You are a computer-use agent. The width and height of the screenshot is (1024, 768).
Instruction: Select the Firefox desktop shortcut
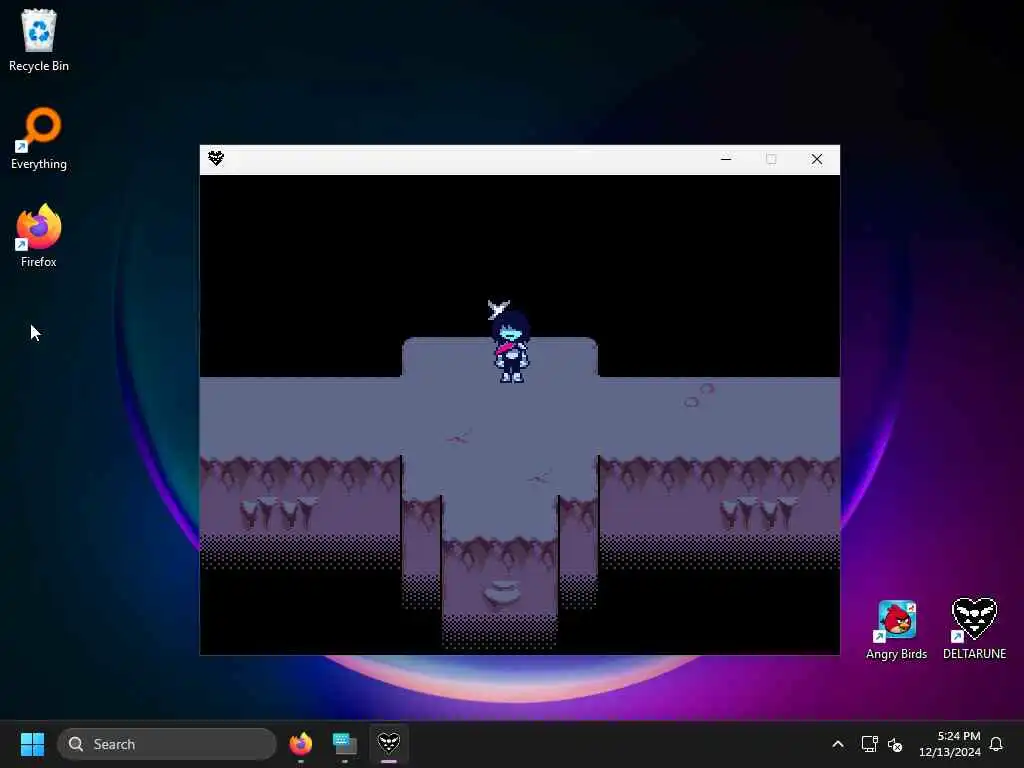point(39,236)
